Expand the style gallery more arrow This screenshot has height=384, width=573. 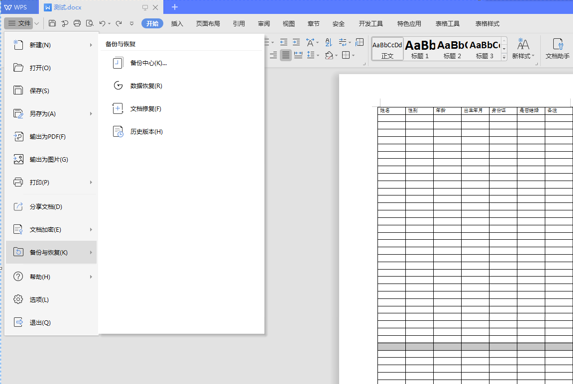click(x=504, y=57)
